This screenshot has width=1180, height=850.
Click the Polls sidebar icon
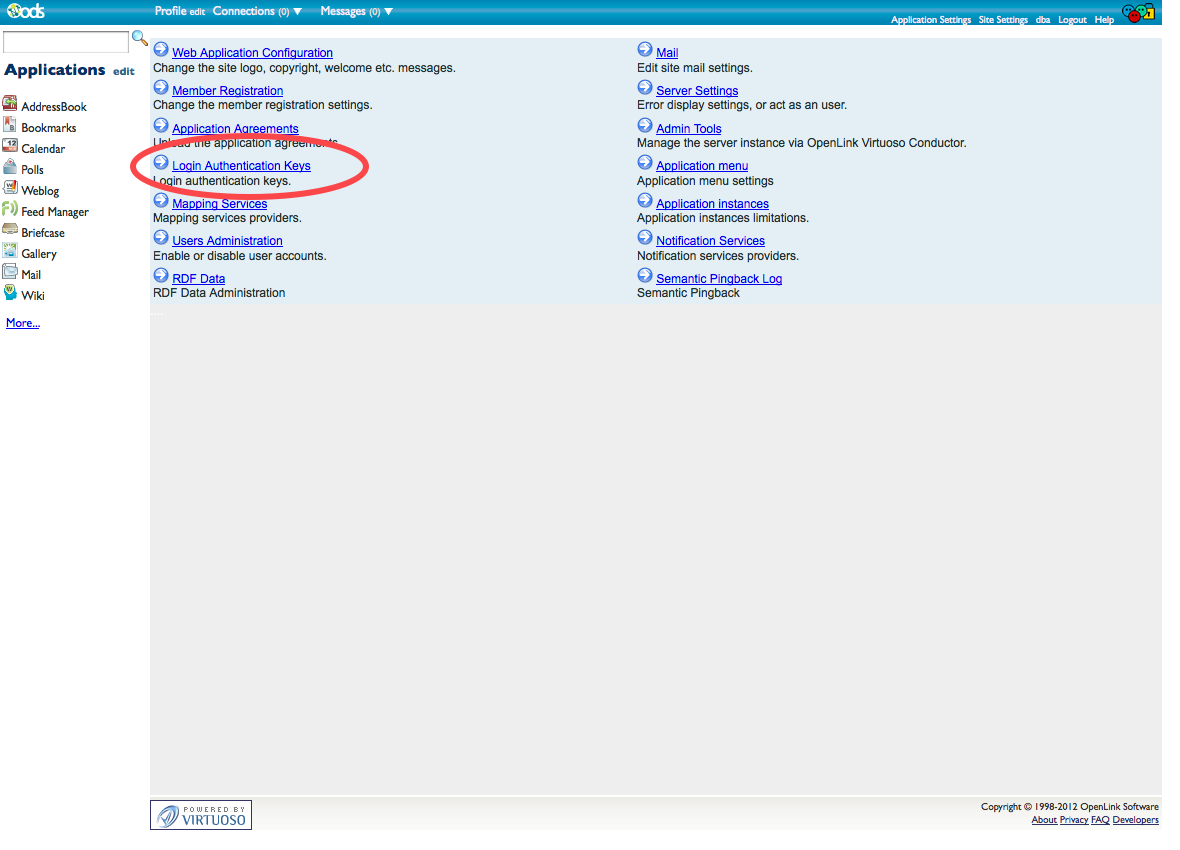[10, 168]
